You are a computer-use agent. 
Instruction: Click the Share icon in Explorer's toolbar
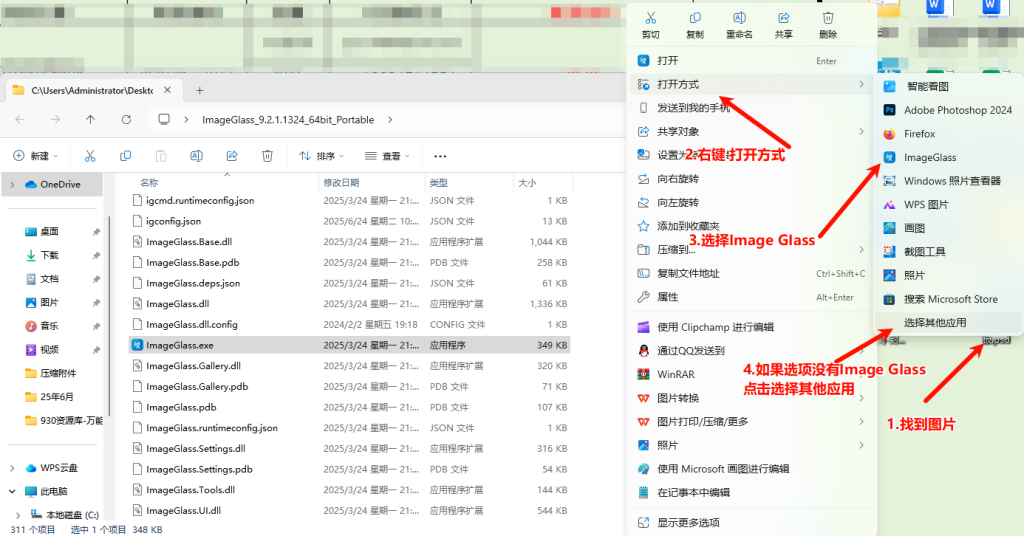232,156
